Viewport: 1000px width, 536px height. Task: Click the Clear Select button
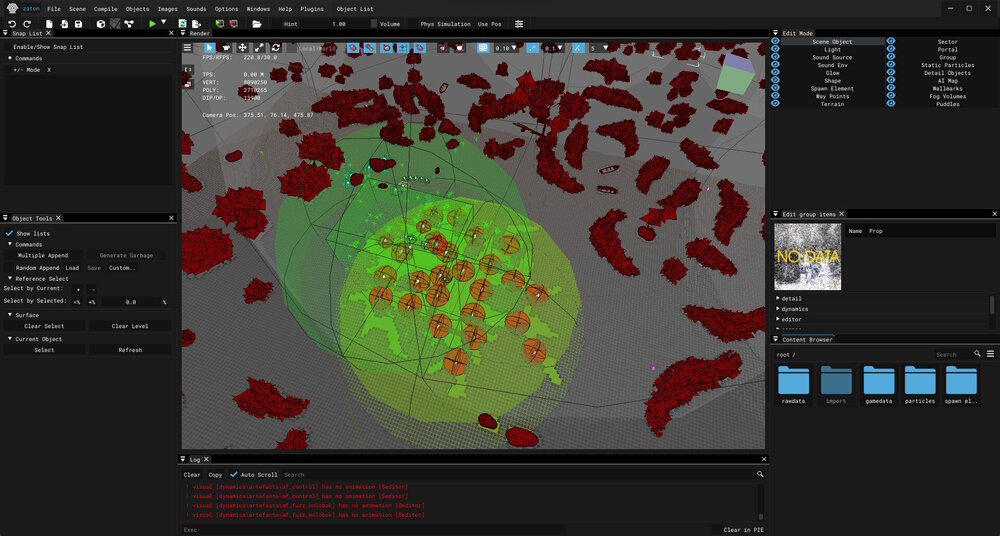point(45,326)
